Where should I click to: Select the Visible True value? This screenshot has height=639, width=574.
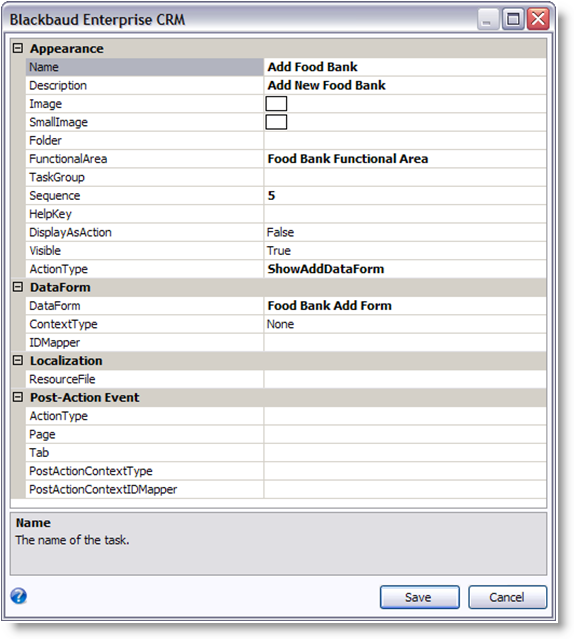coord(405,251)
